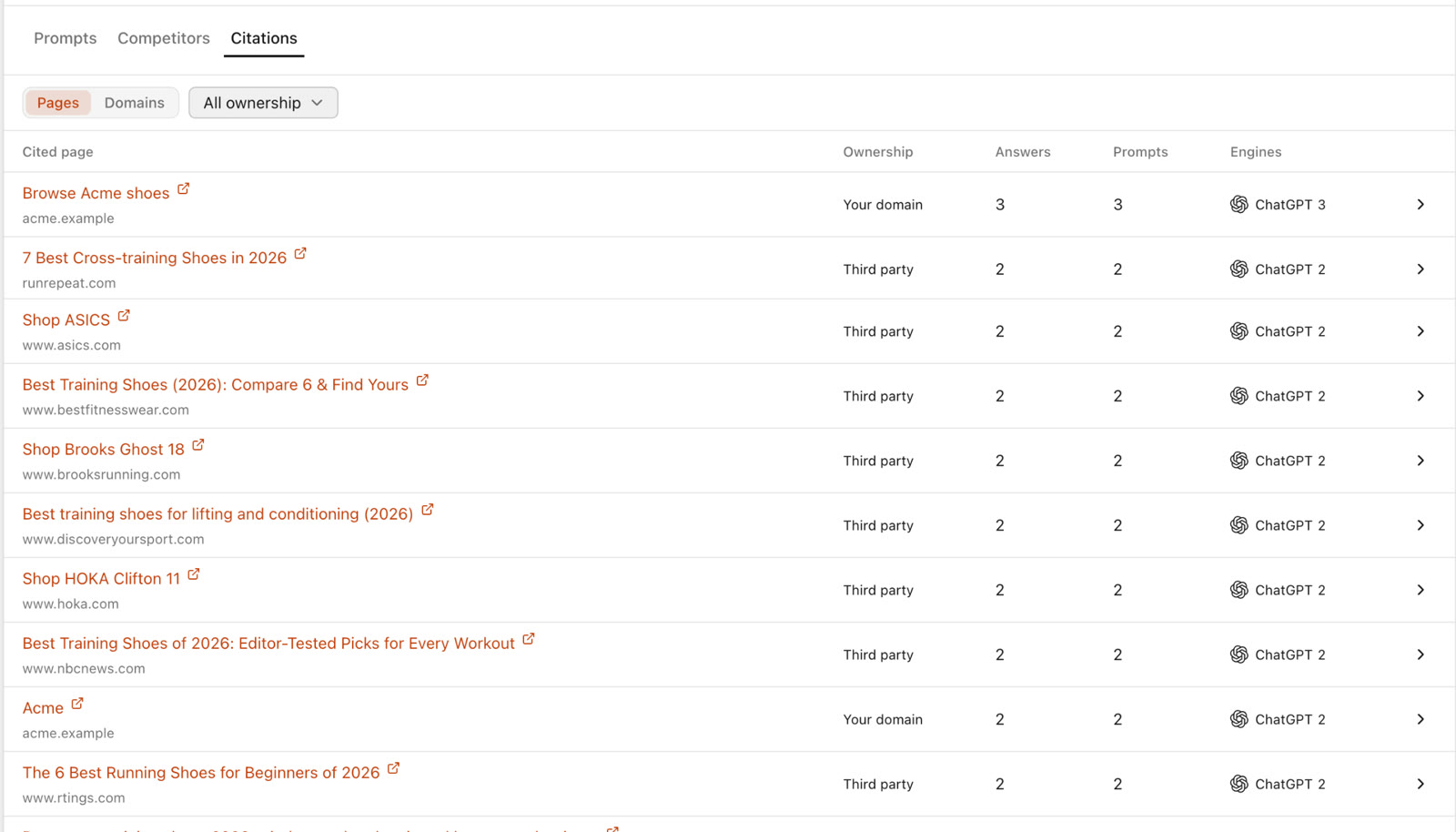Screen dimensions: 1456x832
Task: Open external link icon for 7 Best Cross-training Shoes
Action: pos(300,253)
